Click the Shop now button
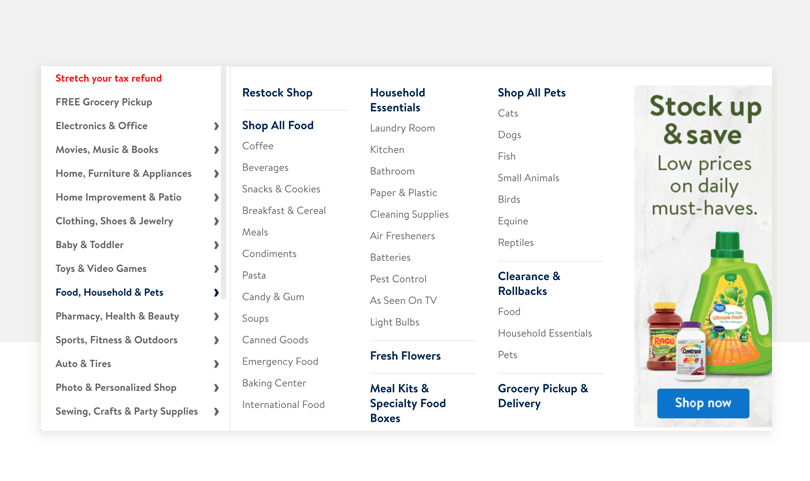 pos(703,403)
